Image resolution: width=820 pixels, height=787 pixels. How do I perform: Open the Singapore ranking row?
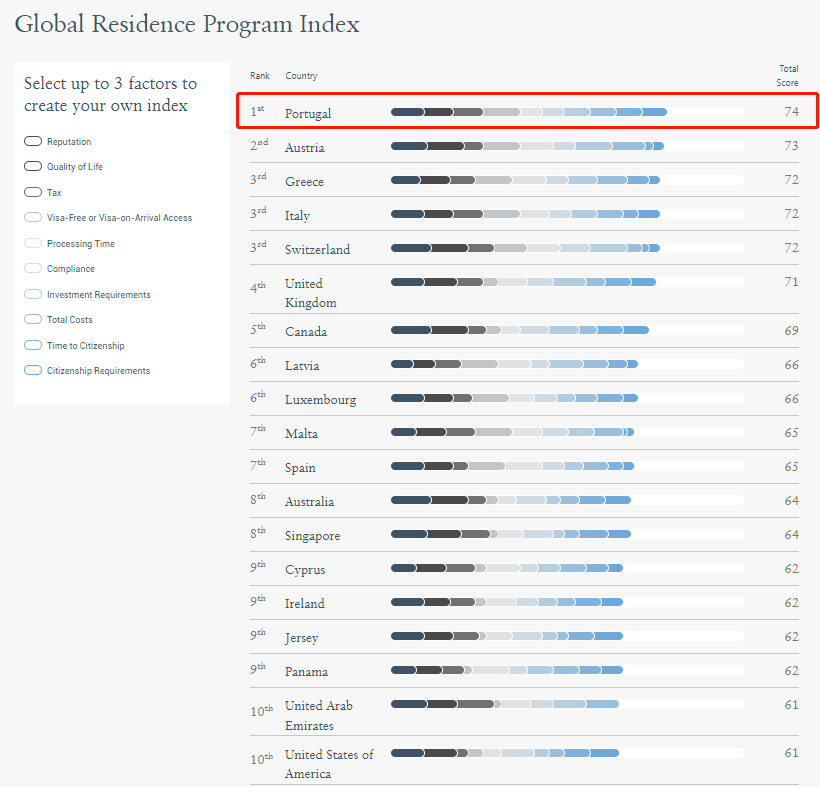coord(312,536)
